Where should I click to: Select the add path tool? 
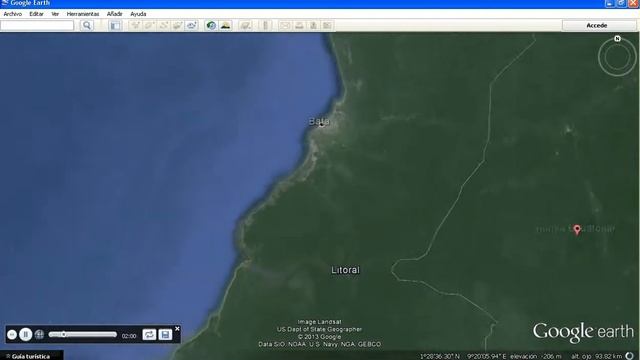(163, 25)
